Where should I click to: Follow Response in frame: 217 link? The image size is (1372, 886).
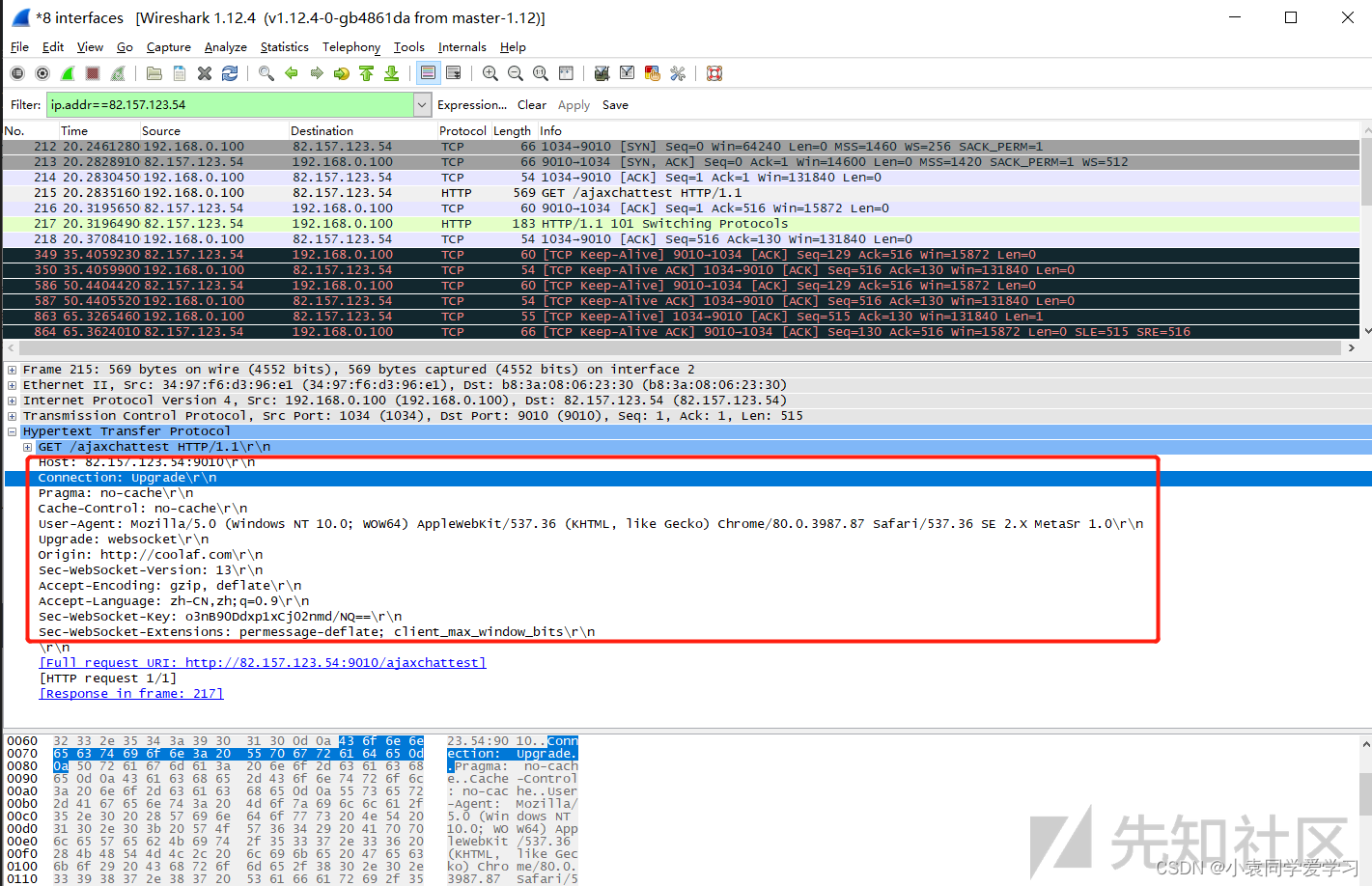(131, 694)
